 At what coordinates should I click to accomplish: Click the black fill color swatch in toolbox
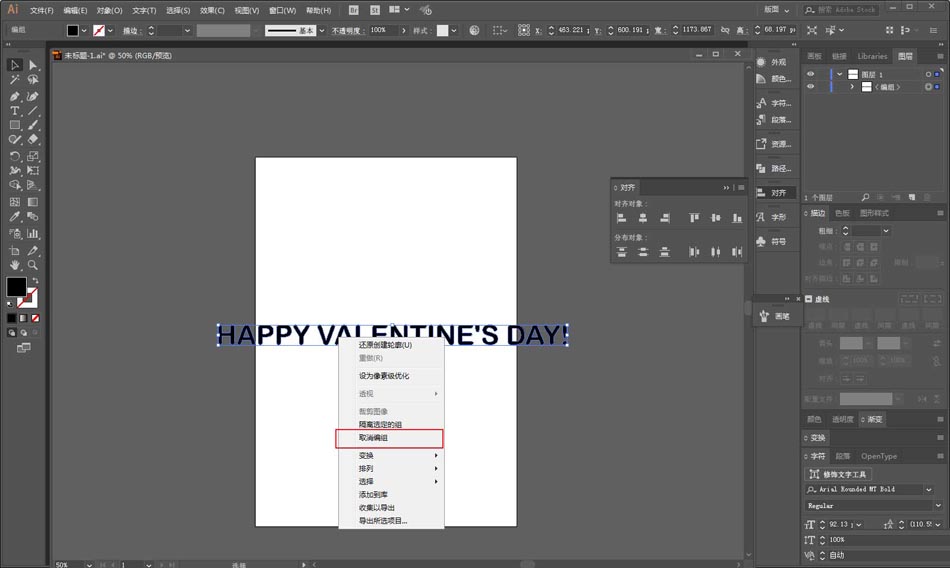pos(16,287)
